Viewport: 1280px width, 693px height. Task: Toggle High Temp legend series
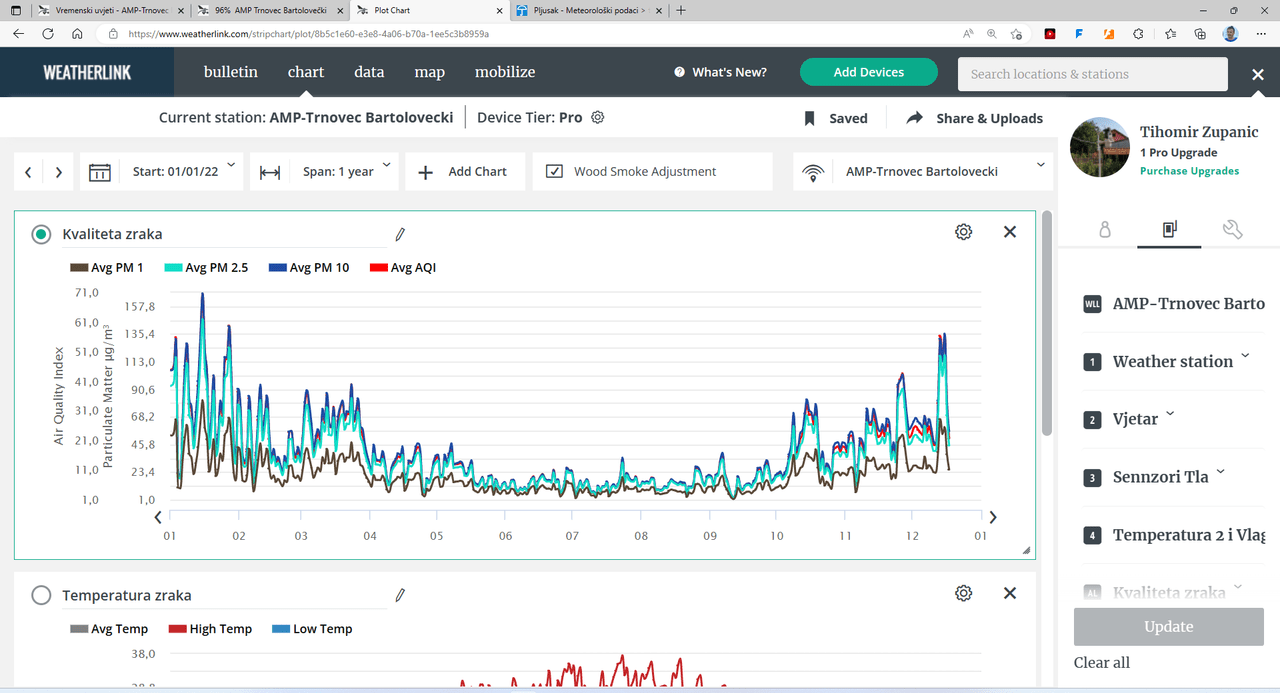pos(210,629)
